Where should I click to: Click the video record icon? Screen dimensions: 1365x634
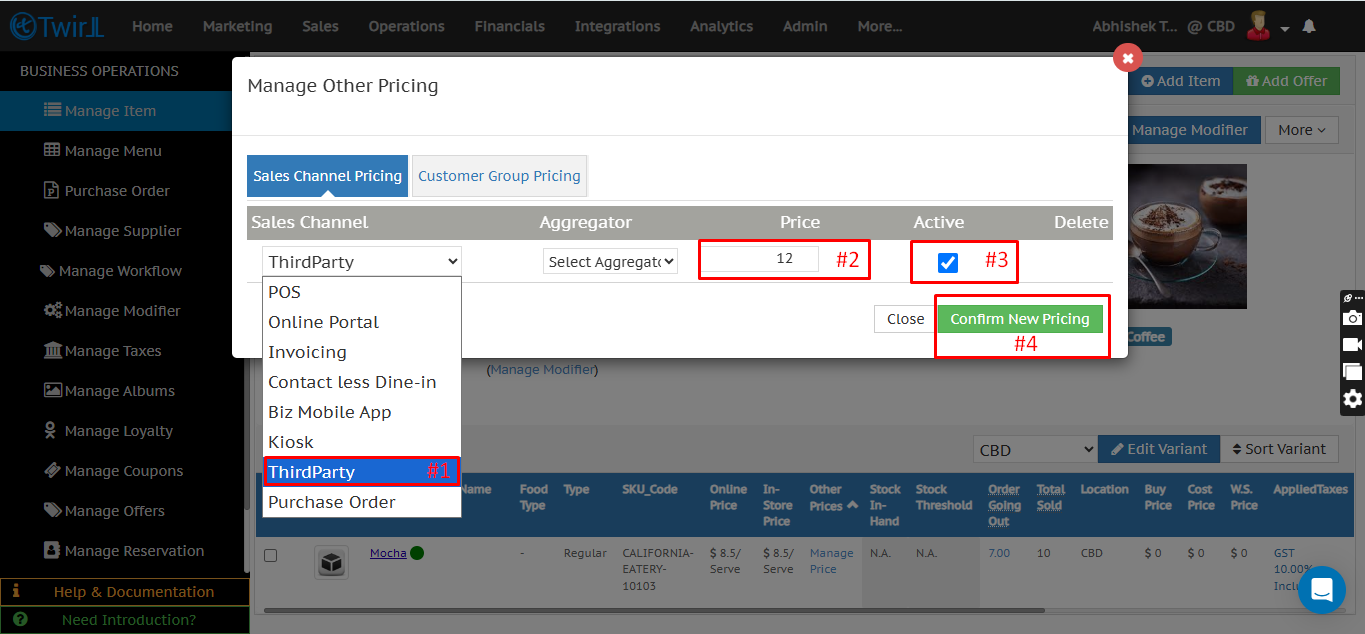point(1352,345)
